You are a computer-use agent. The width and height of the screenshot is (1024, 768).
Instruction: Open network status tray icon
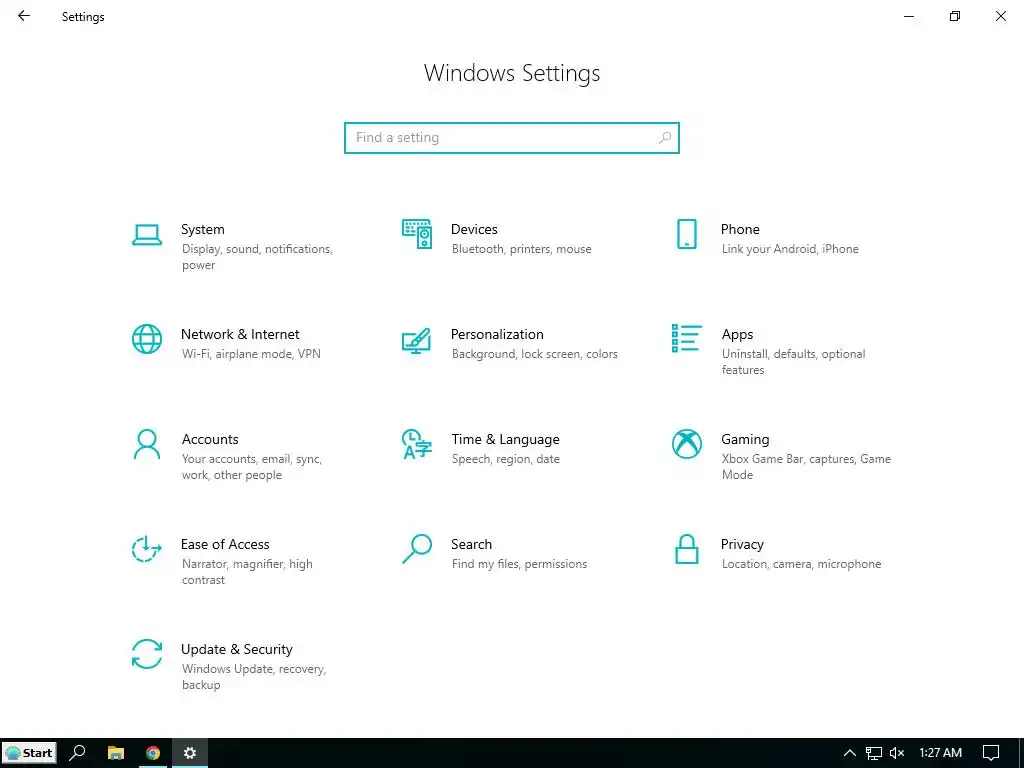pos(874,753)
